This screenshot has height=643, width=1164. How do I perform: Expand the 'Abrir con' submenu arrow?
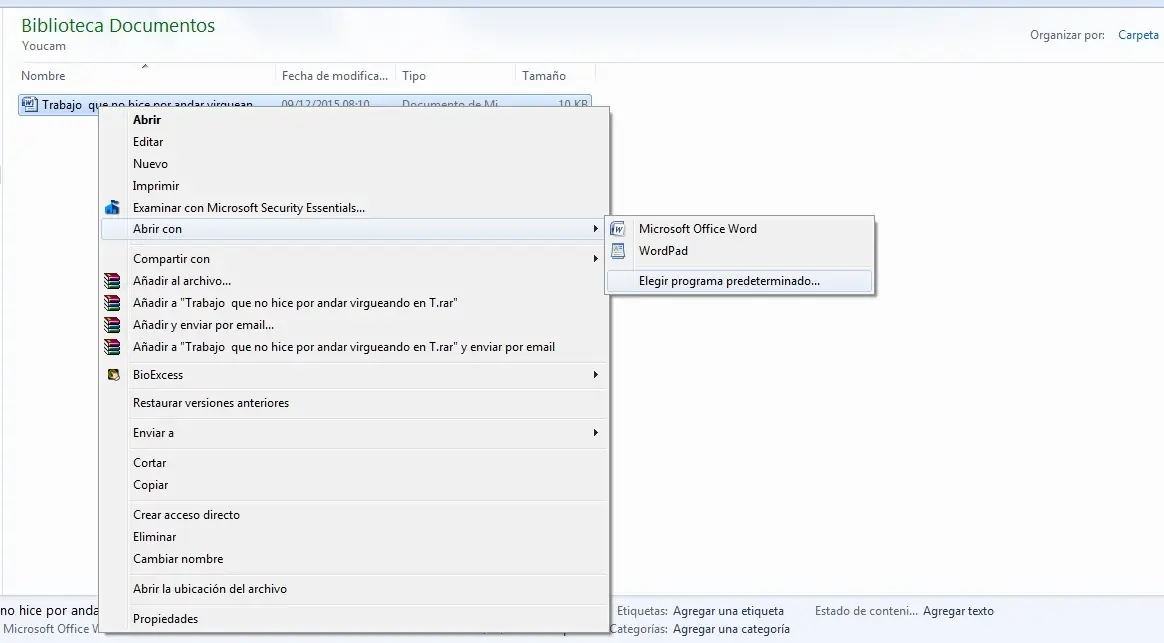pos(595,229)
